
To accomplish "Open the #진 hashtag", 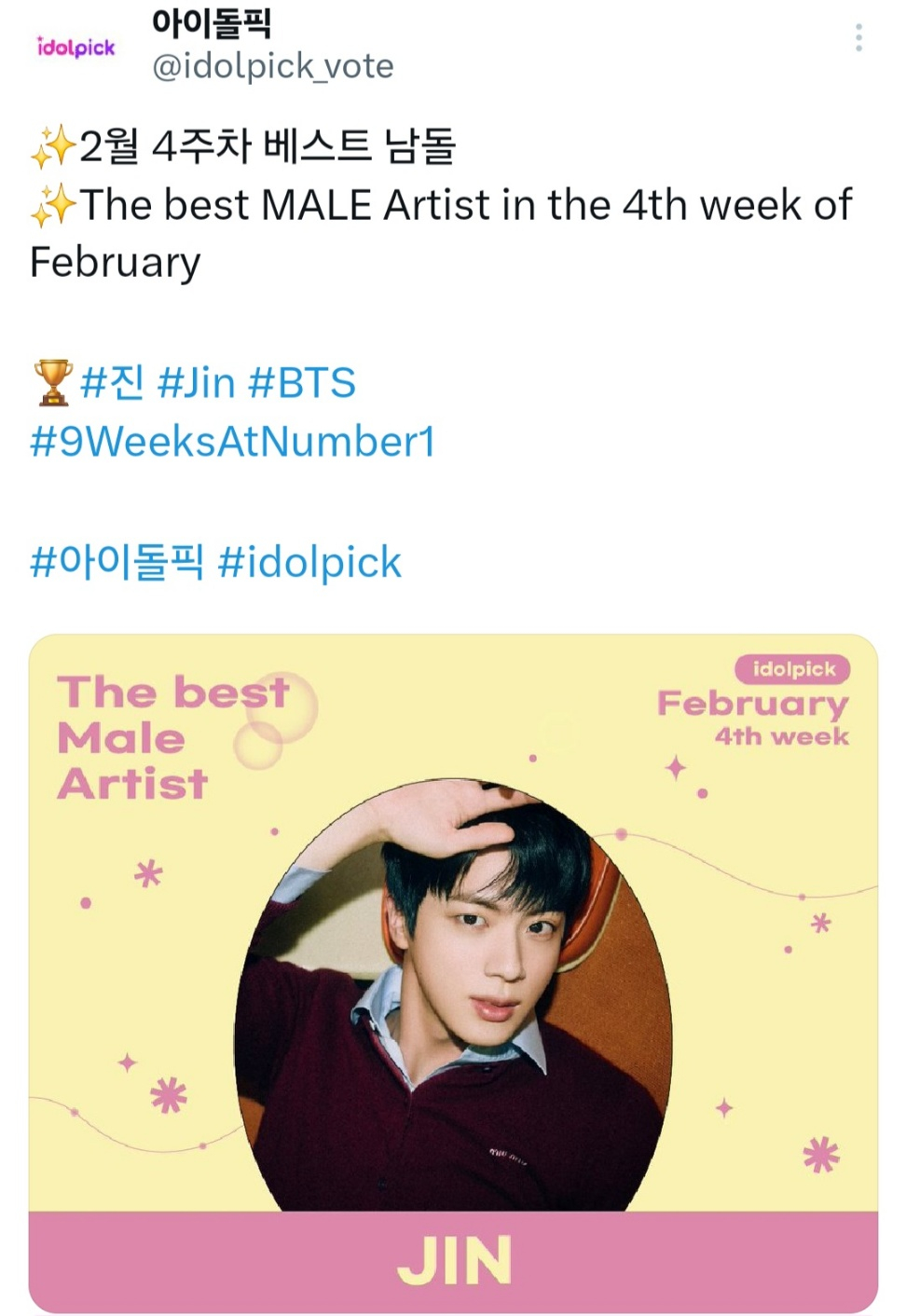I will click(x=112, y=383).
